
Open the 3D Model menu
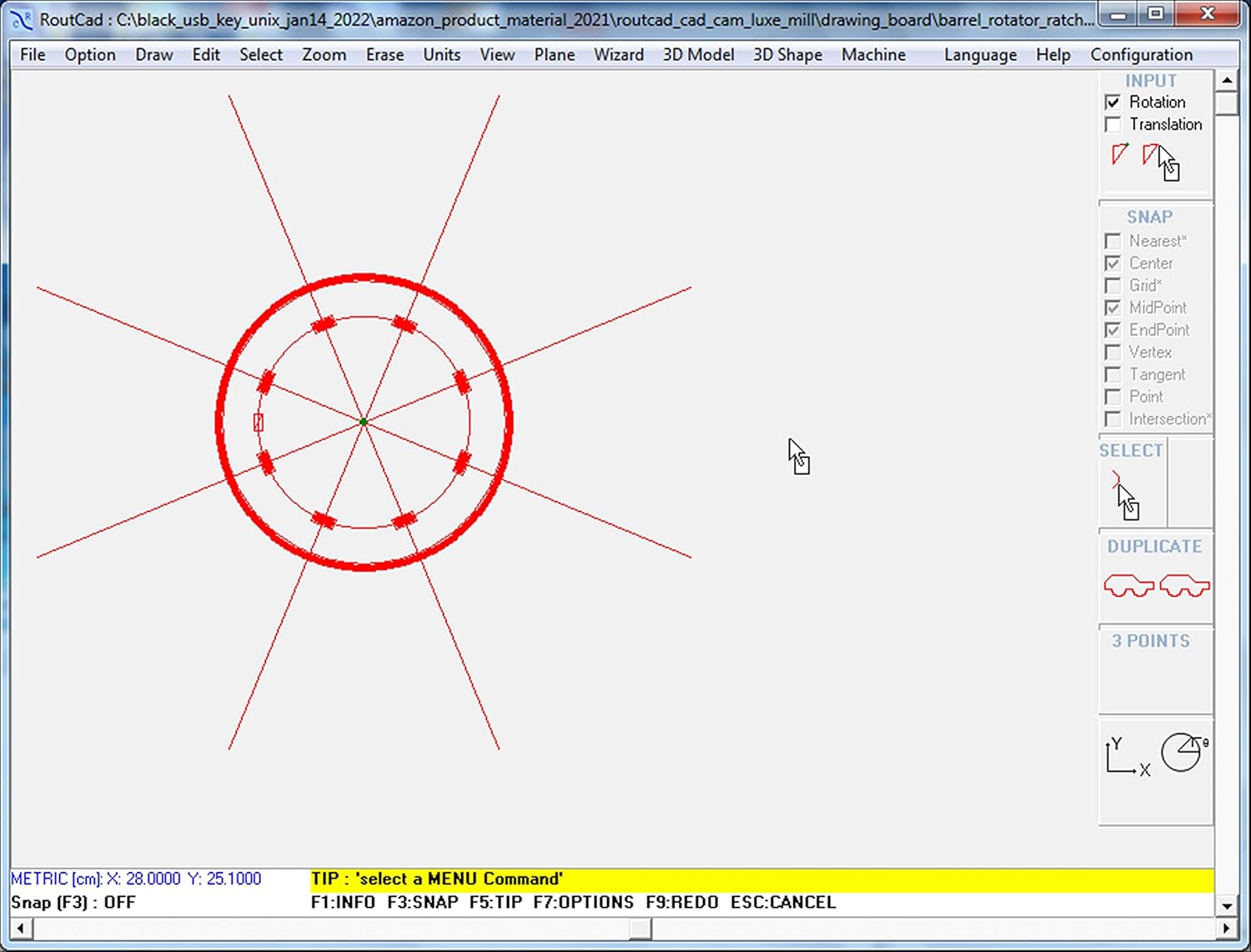click(x=698, y=55)
